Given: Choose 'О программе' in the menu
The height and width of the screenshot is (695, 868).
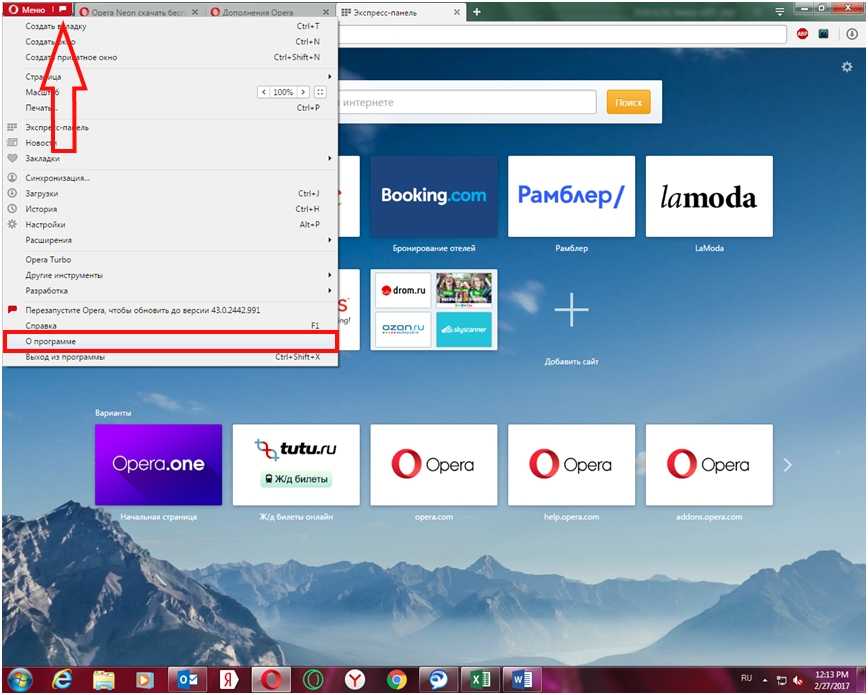Looking at the screenshot, I should pos(170,342).
